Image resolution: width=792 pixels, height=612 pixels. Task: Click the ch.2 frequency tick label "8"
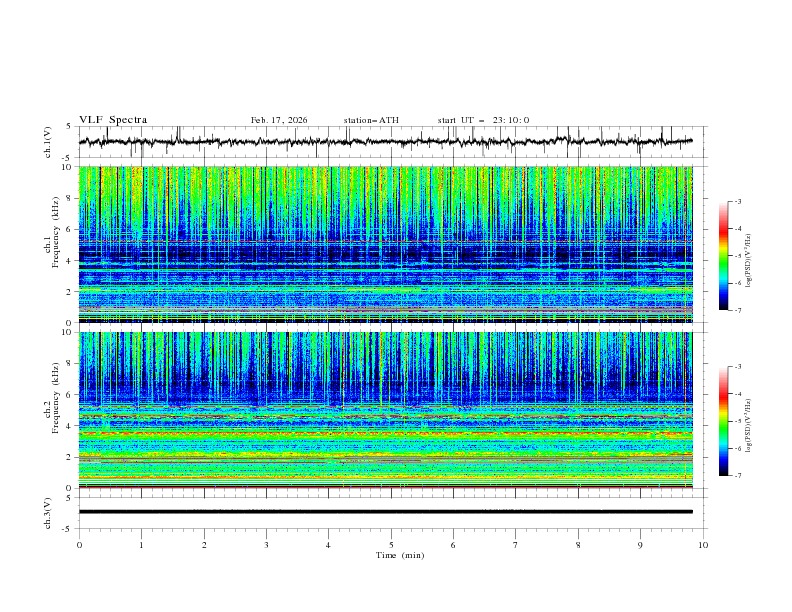click(71, 364)
